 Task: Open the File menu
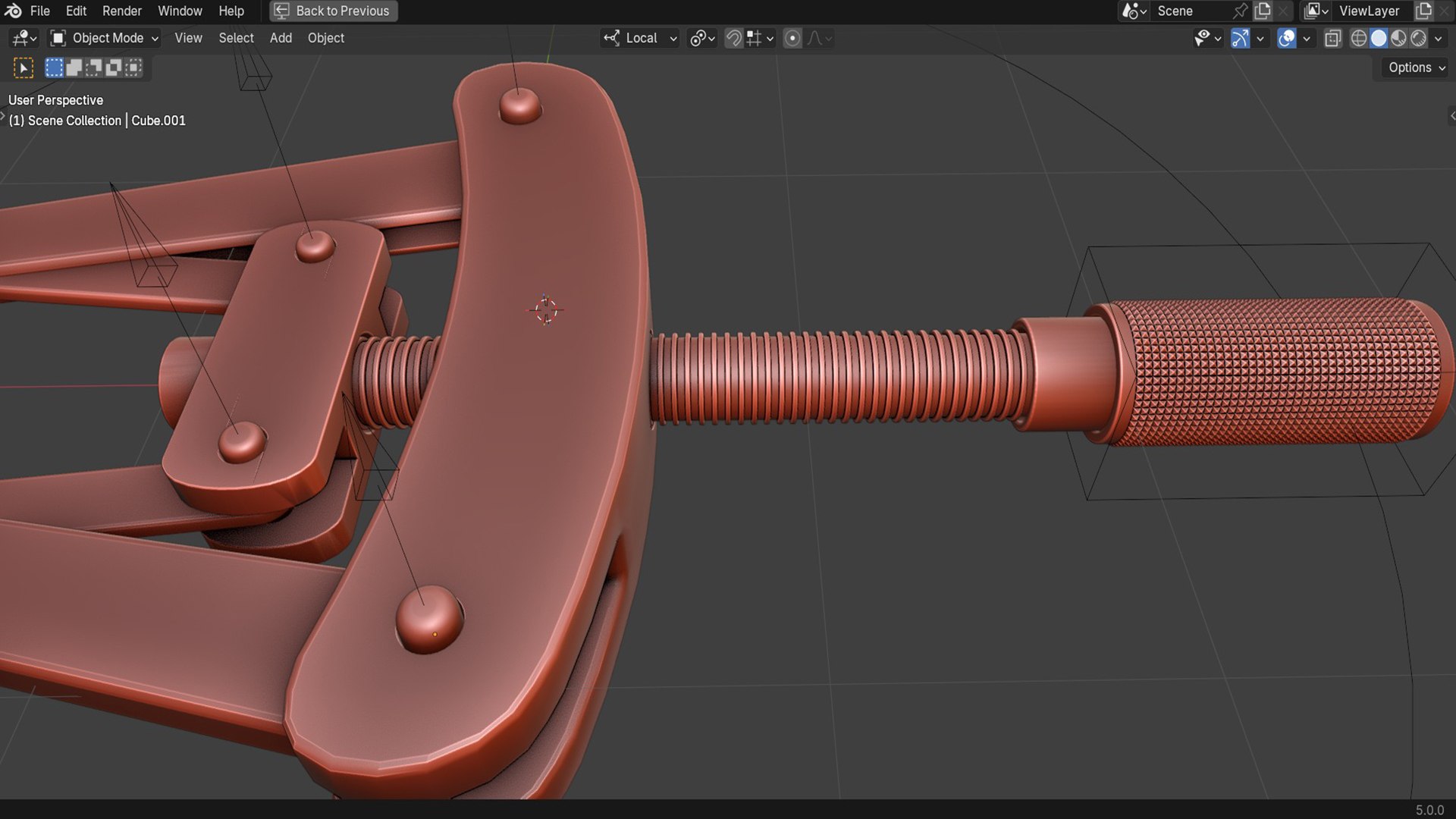coord(40,11)
